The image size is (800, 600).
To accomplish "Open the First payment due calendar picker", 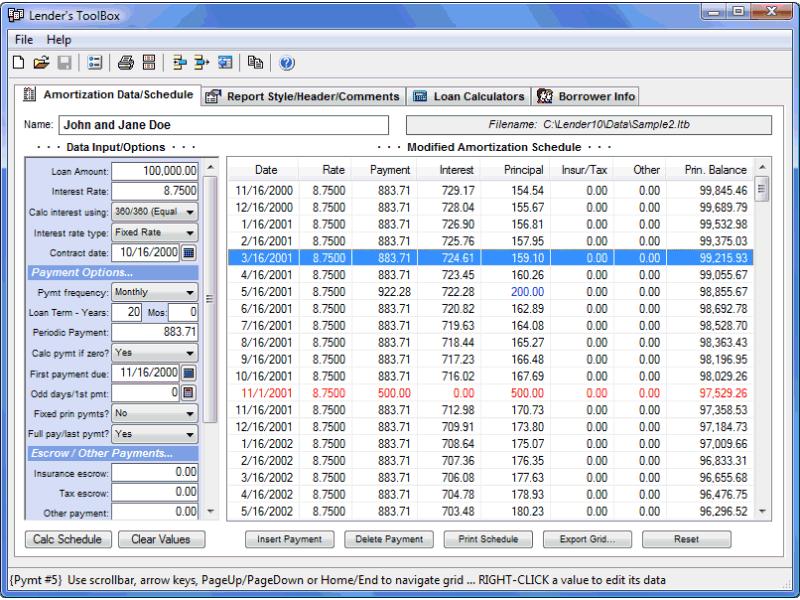I will point(188,373).
